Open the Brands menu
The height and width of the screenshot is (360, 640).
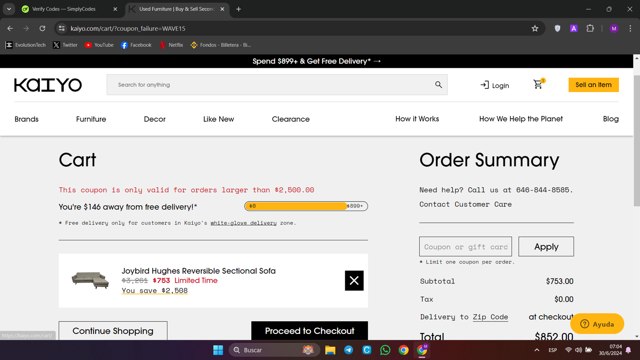[27, 119]
